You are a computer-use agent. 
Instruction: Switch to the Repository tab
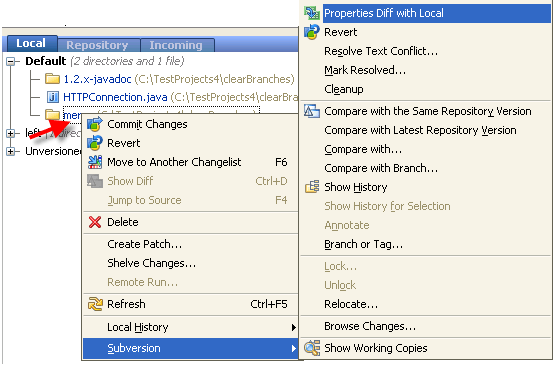pos(97,45)
